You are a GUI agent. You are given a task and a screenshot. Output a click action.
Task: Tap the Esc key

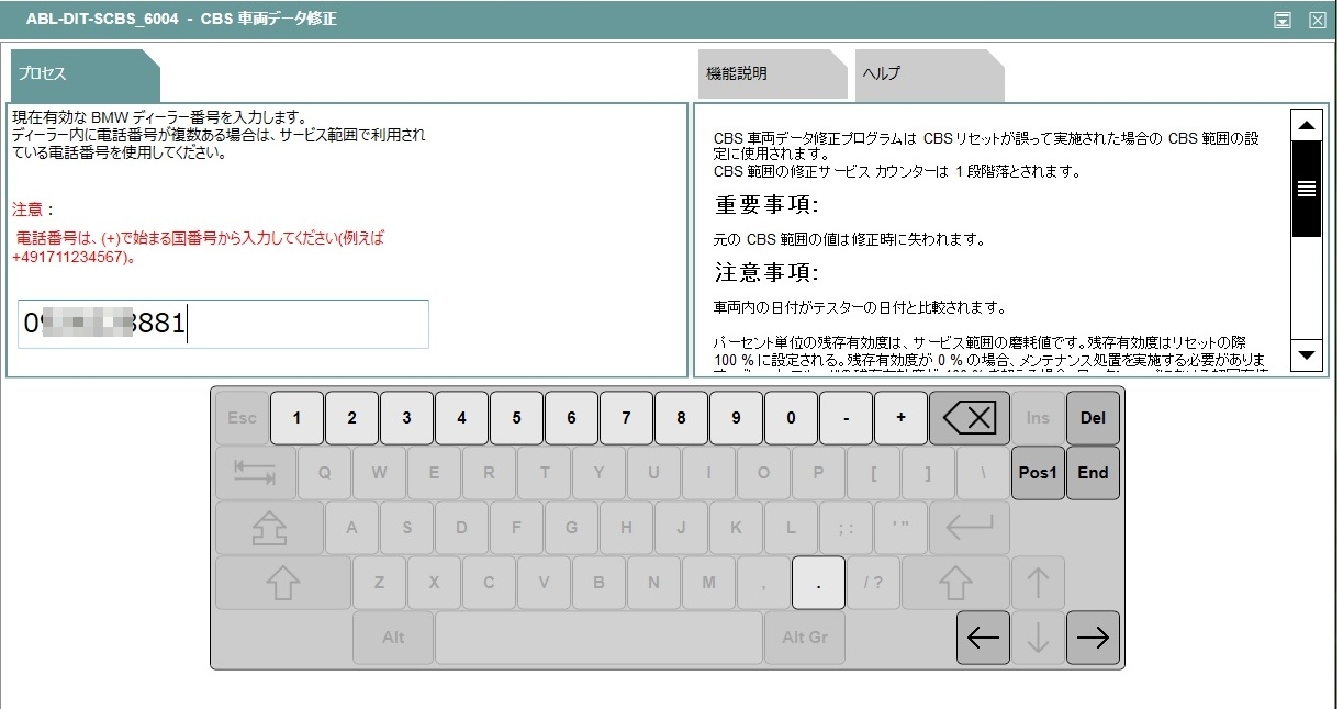[242, 418]
